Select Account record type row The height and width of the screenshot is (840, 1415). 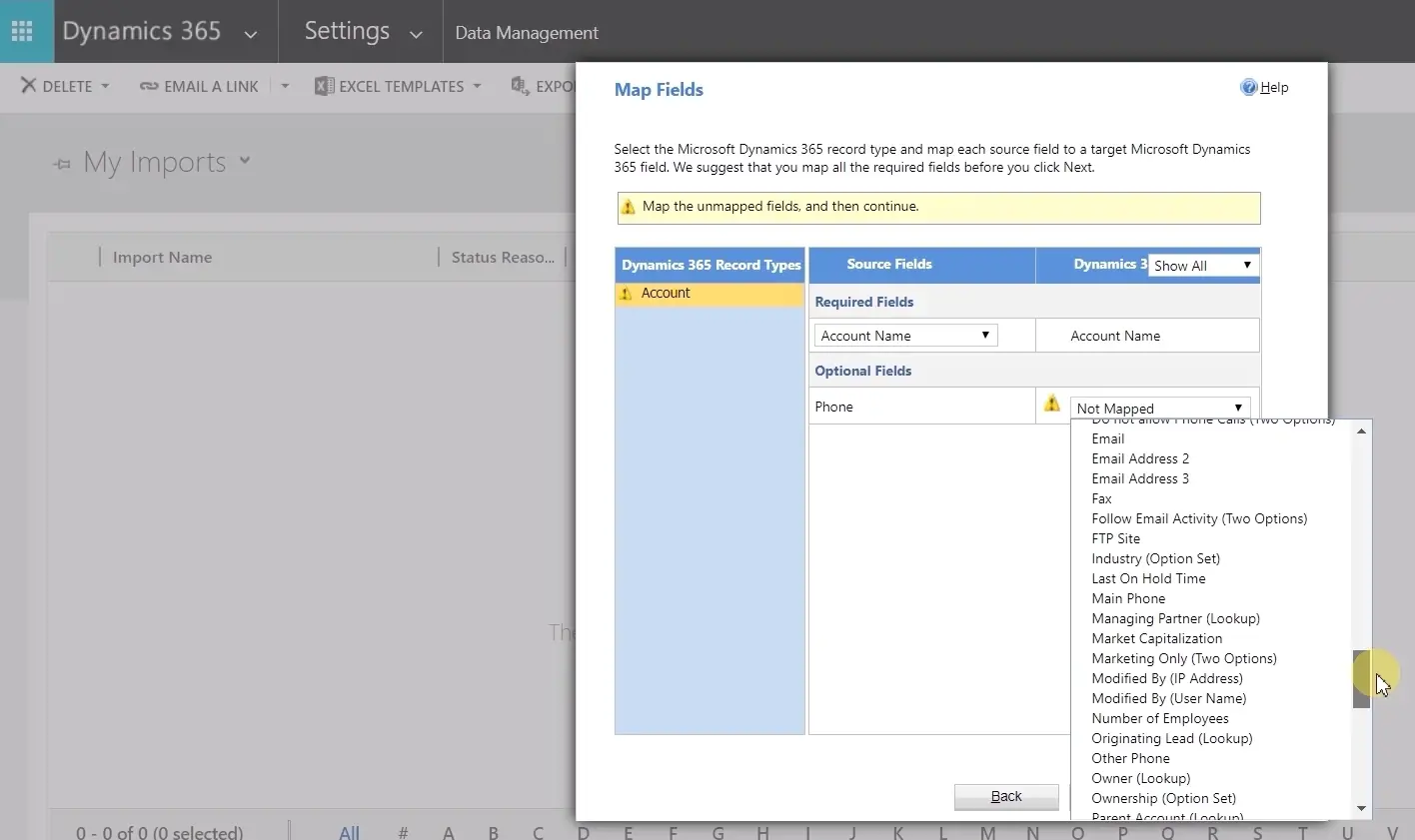click(x=709, y=294)
